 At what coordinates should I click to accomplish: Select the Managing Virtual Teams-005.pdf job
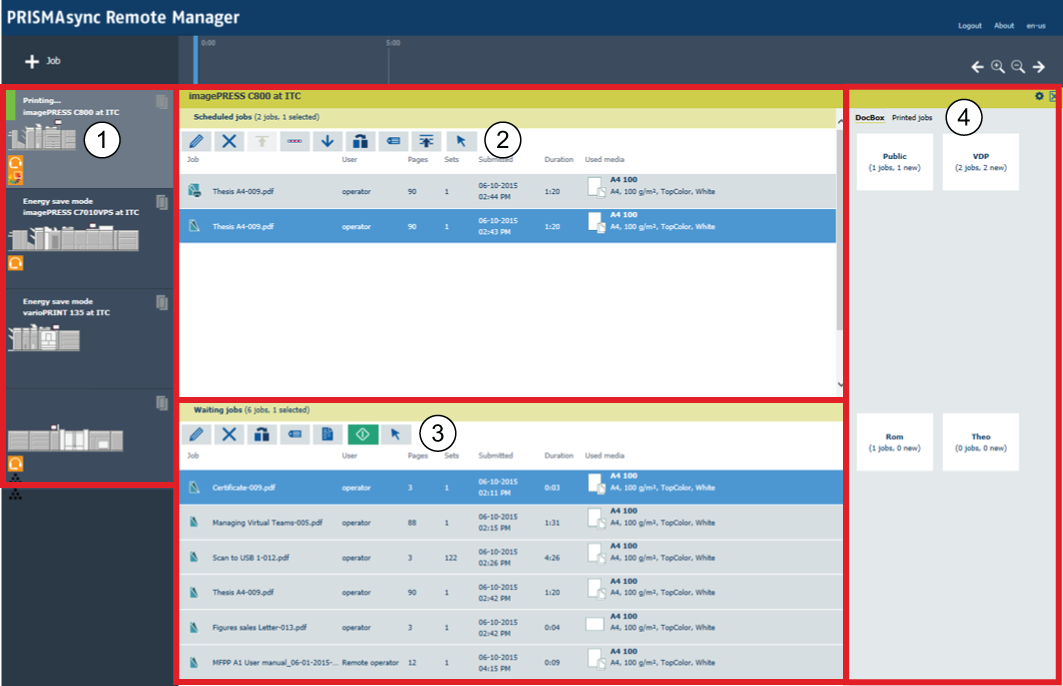(511, 522)
